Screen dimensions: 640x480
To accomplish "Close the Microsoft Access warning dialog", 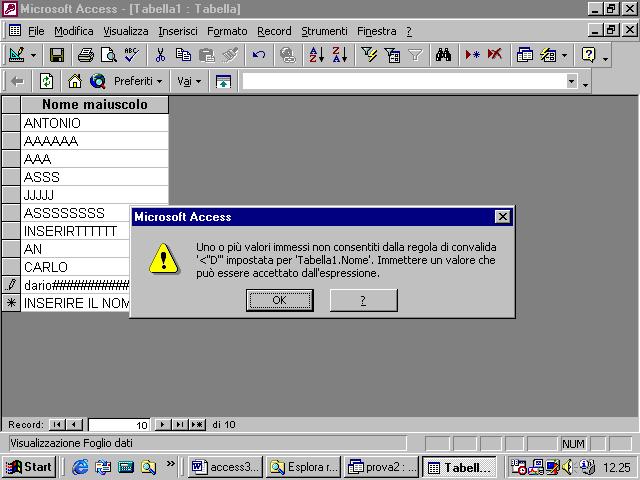I will click(502, 216).
